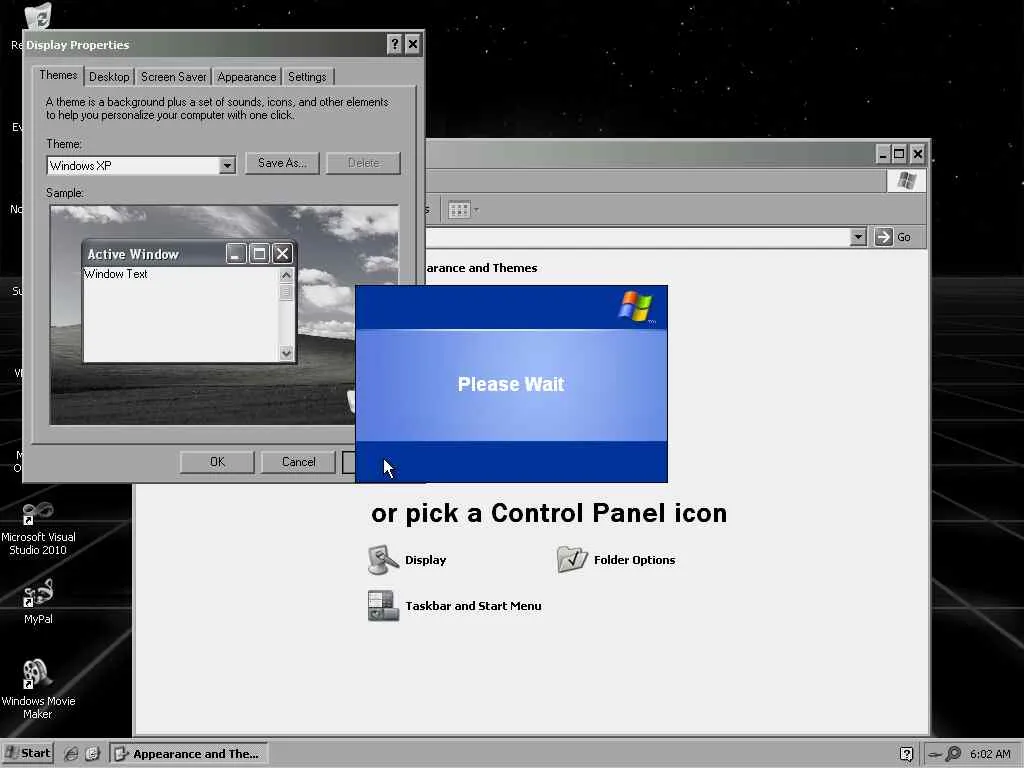The height and width of the screenshot is (768, 1024).
Task: Switch to the Screen Saver tab
Action: click(173, 77)
